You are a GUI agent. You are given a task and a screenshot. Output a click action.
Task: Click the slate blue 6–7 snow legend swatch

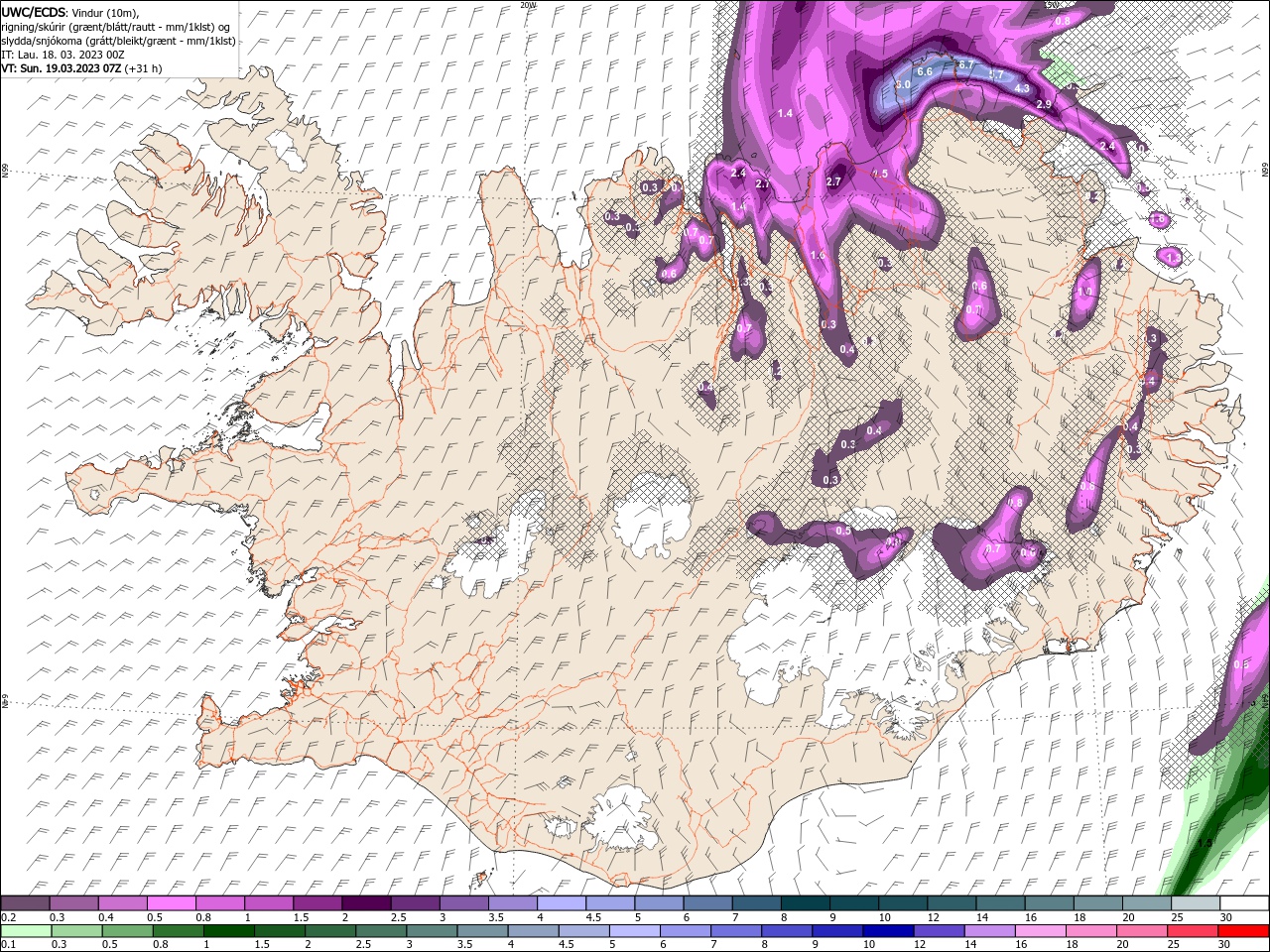(707, 903)
